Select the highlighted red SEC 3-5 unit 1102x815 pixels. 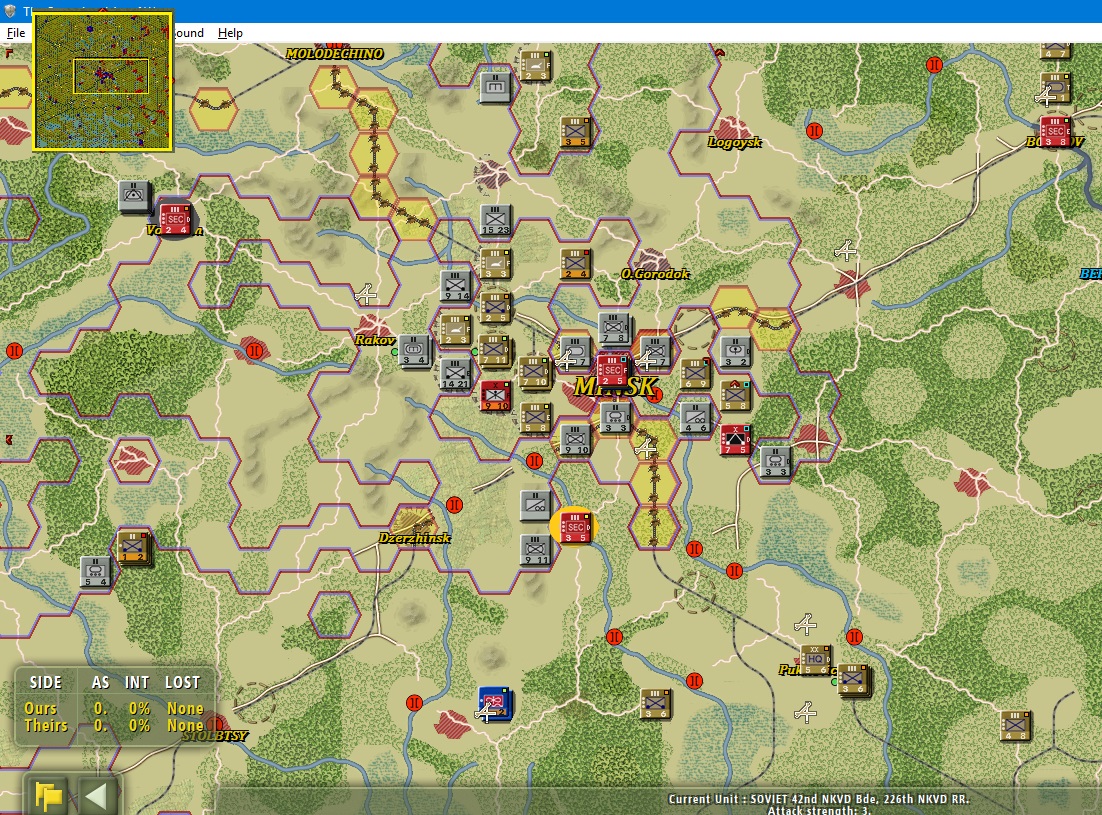(x=575, y=527)
